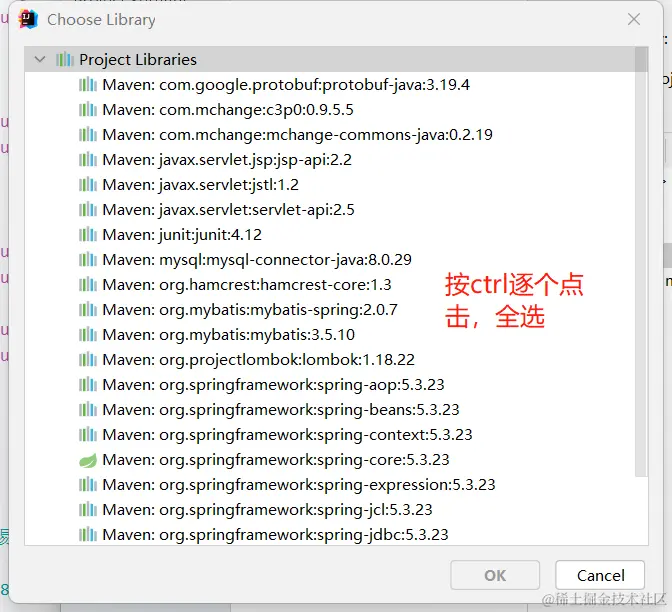Click the Project Libraries folder icon
This screenshot has width=672, height=612.
coord(65,60)
